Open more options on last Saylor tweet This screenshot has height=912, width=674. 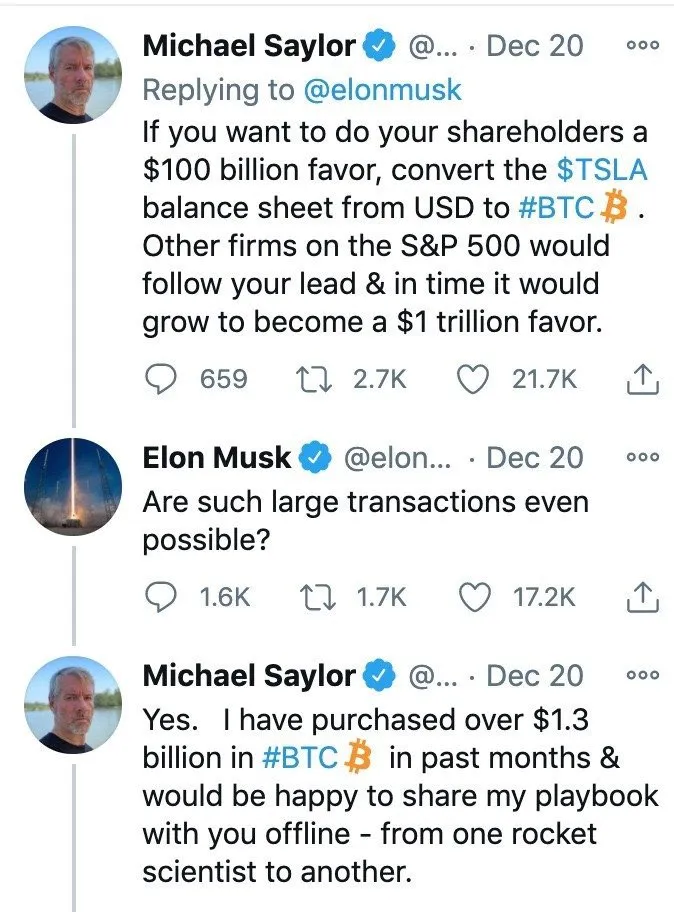click(x=643, y=675)
